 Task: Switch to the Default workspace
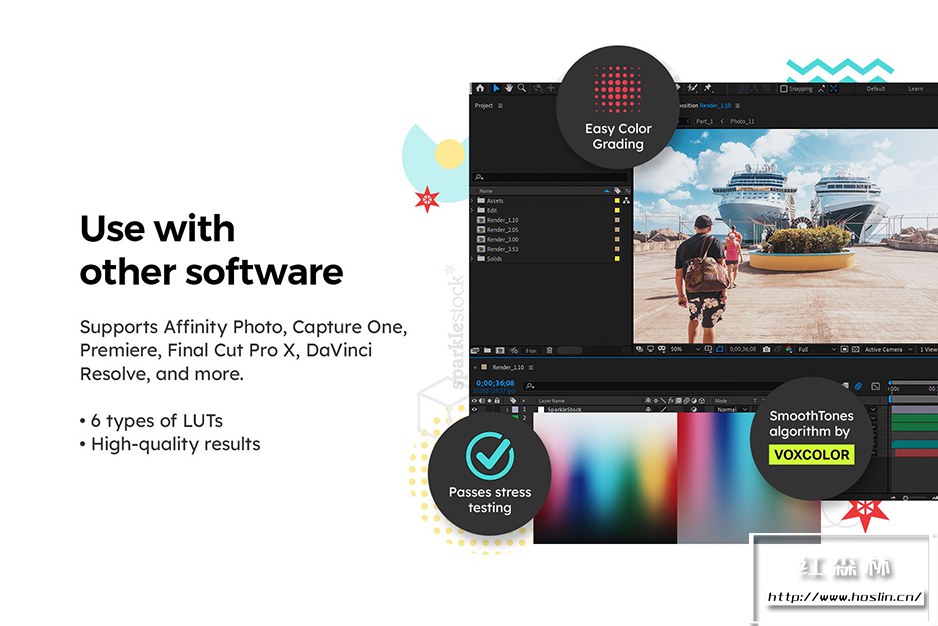(875, 89)
